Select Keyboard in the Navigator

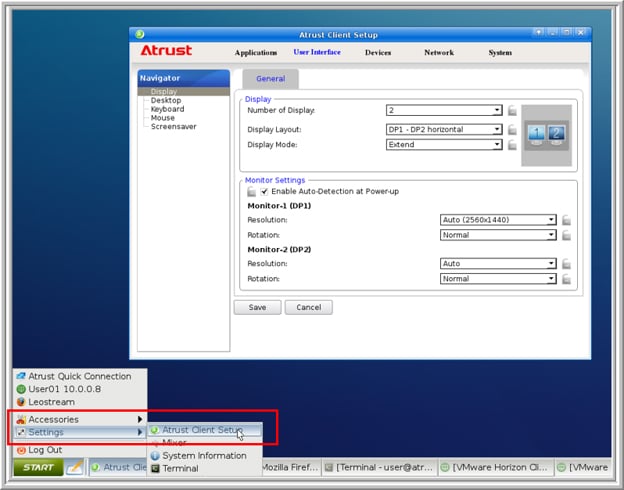pos(167,109)
